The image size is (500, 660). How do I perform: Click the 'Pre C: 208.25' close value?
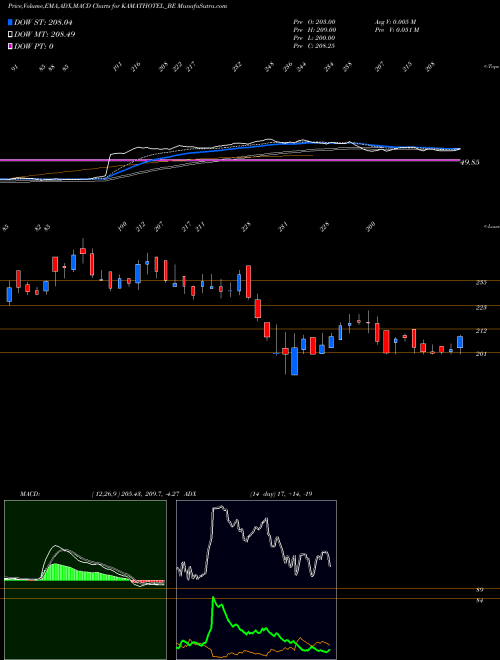314,46
